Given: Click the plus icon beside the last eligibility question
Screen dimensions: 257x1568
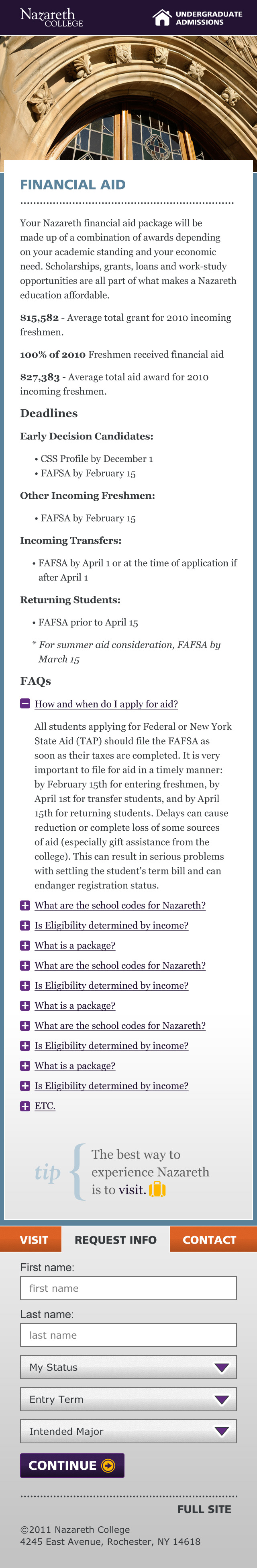Looking at the screenshot, I should [25, 1086].
